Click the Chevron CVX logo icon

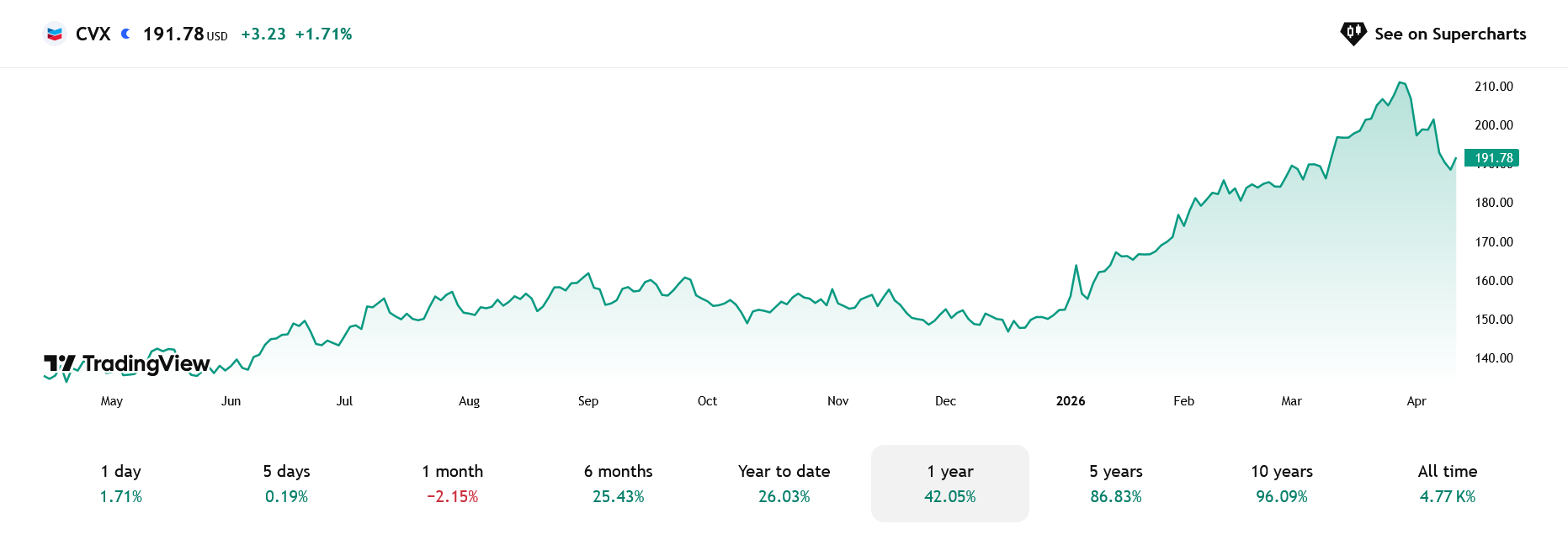click(x=55, y=34)
